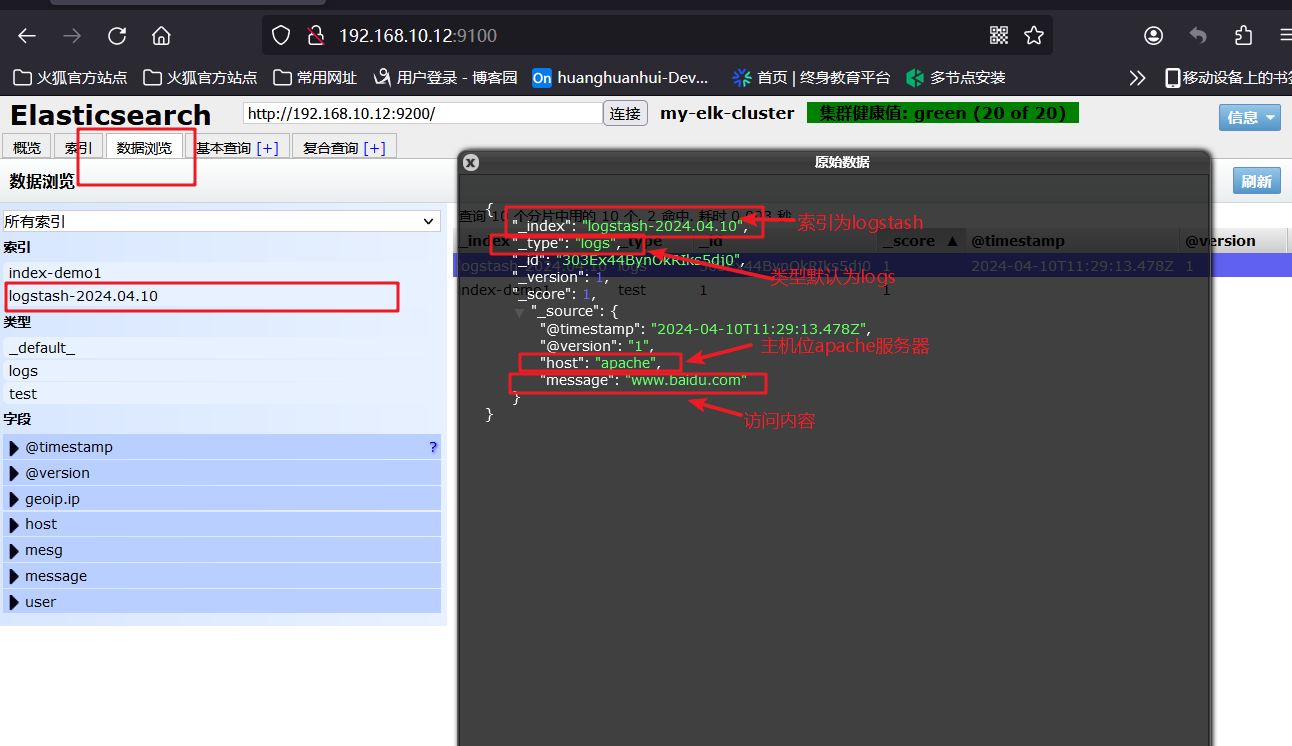Image resolution: width=1292 pixels, height=746 pixels.
Task: Click the "www.baidu.com" message value
Action: (x=686, y=380)
